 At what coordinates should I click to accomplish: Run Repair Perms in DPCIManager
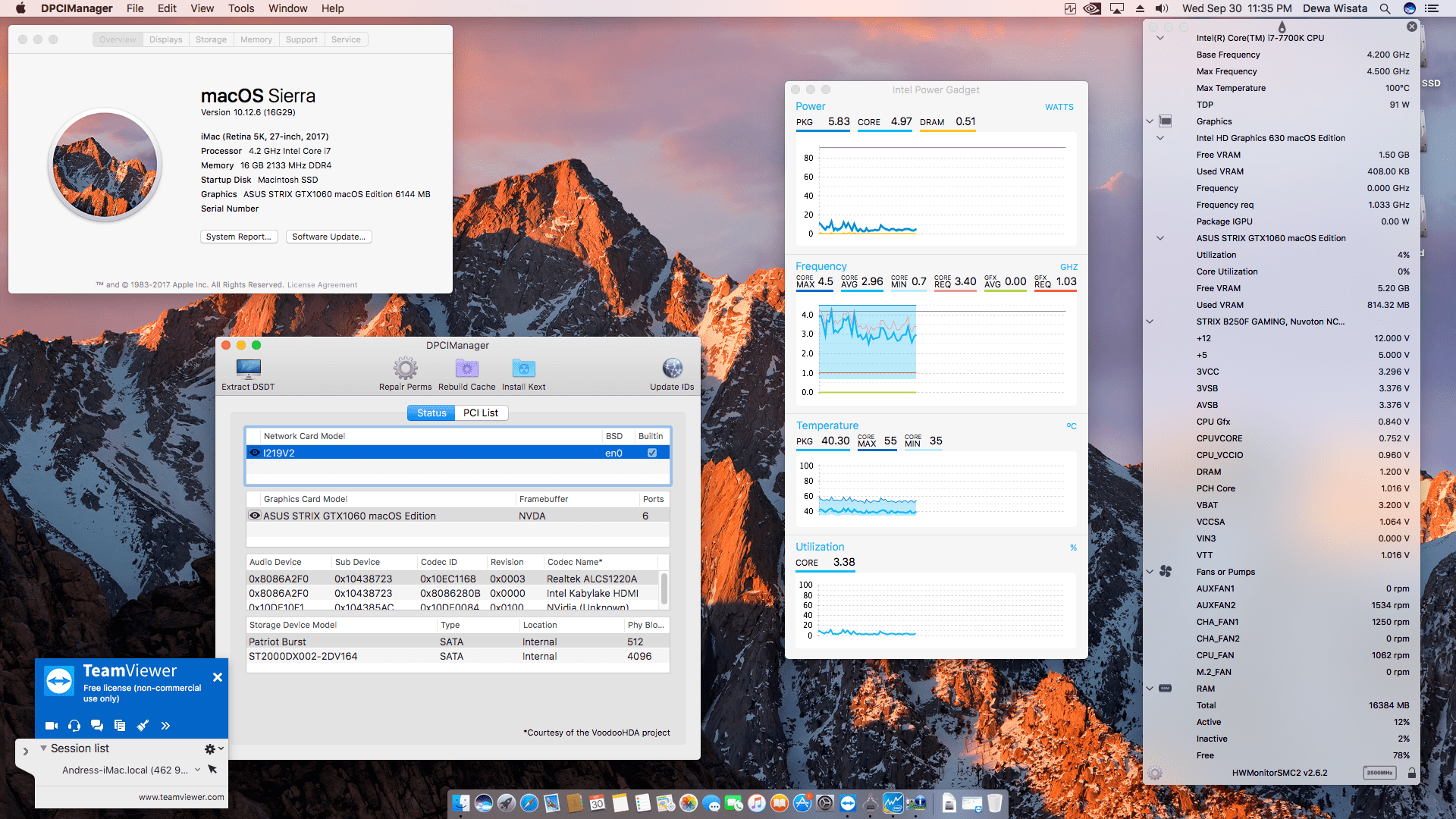coord(405,372)
